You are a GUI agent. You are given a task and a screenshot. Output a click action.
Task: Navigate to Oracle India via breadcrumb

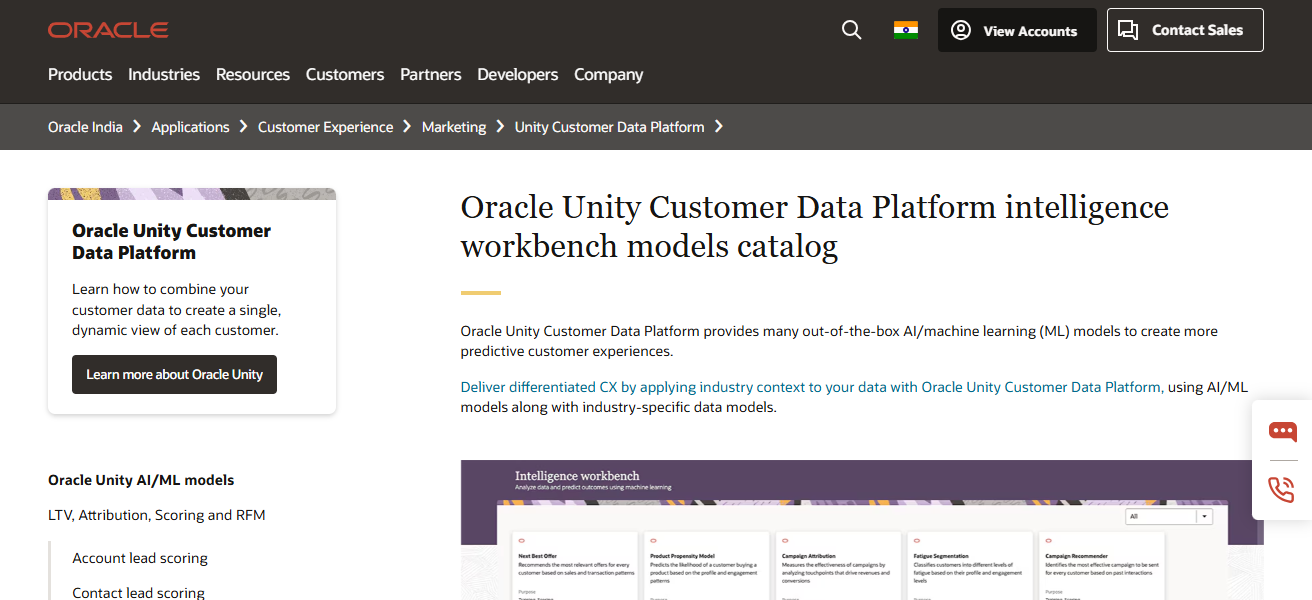85,127
